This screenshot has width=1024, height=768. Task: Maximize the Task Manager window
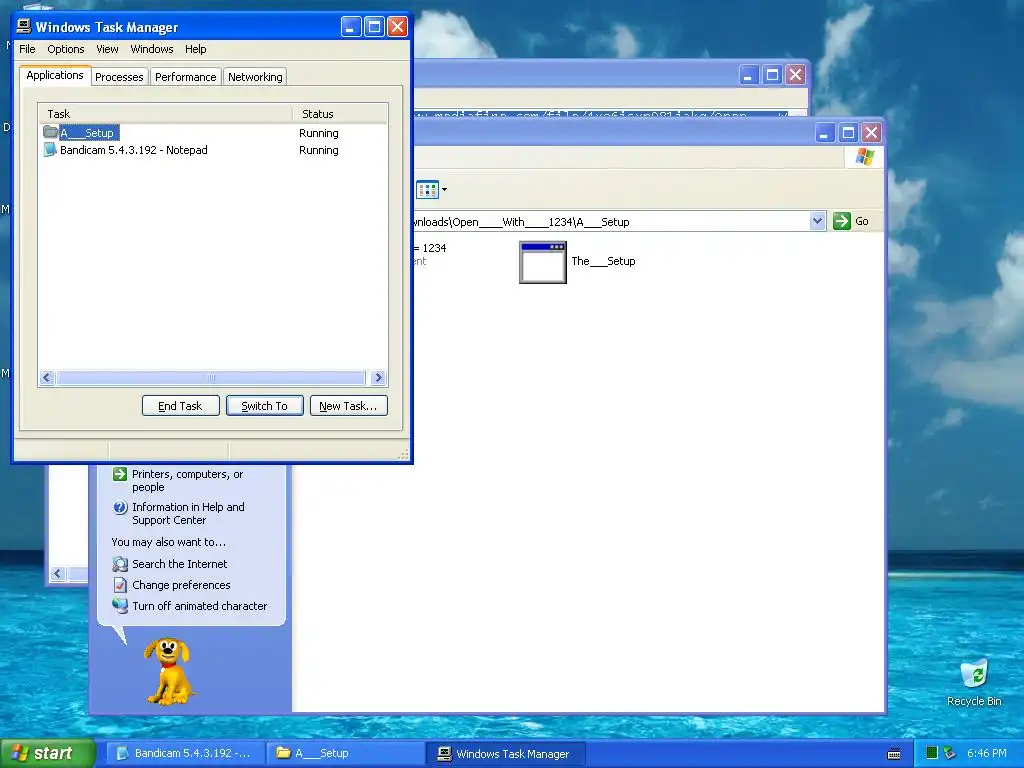374,27
